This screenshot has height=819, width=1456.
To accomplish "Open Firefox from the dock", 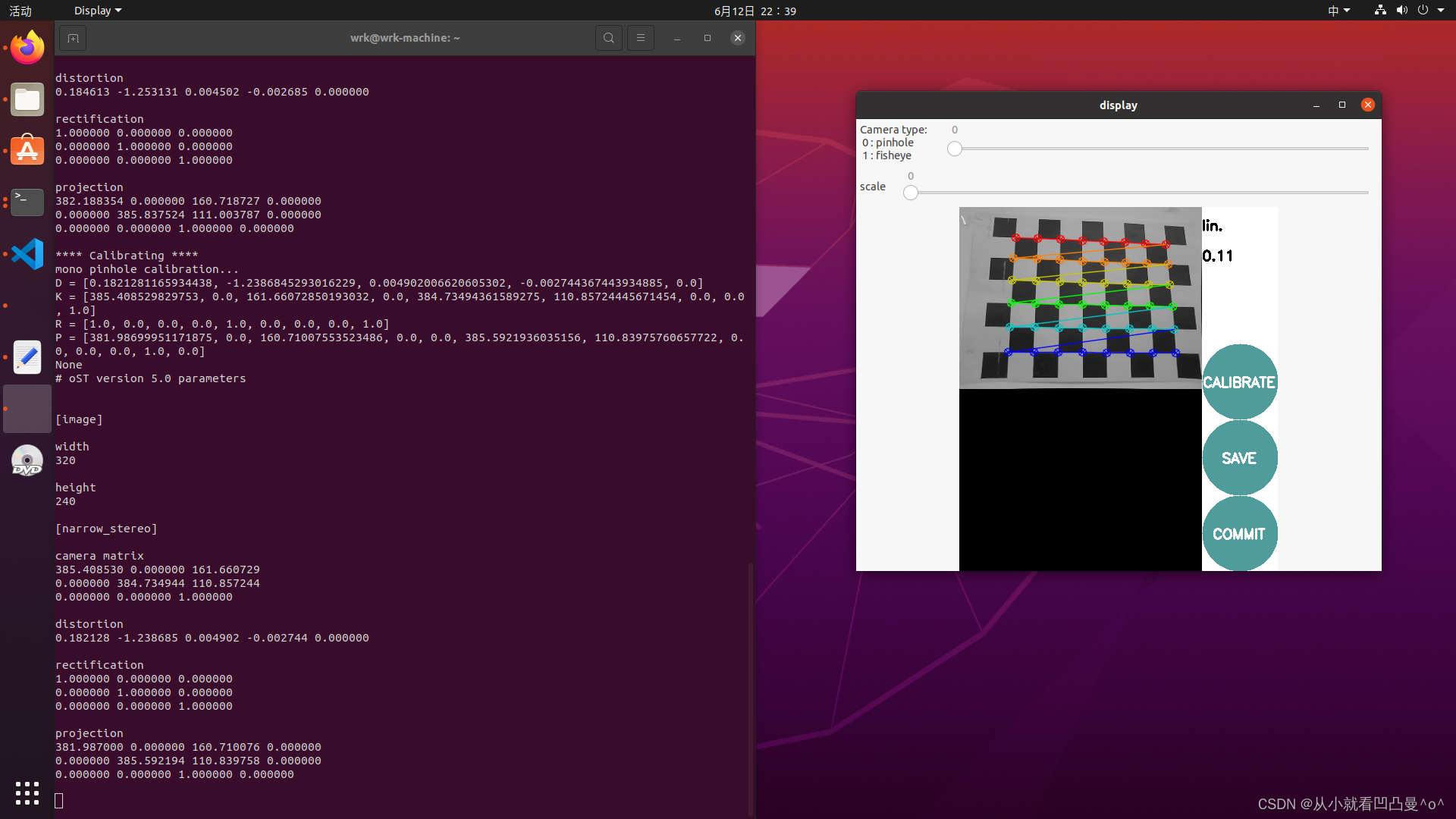I will 27,48.
